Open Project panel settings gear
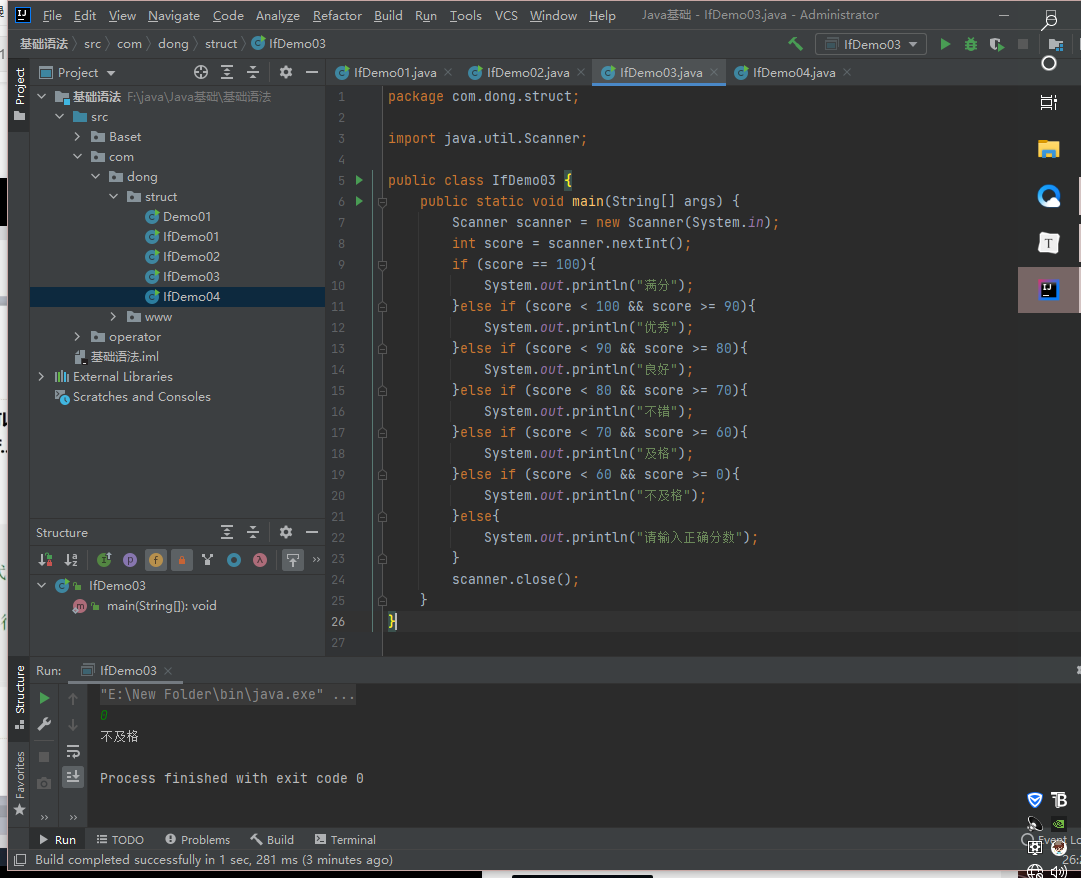The width and height of the screenshot is (1081, 878). 286,72
